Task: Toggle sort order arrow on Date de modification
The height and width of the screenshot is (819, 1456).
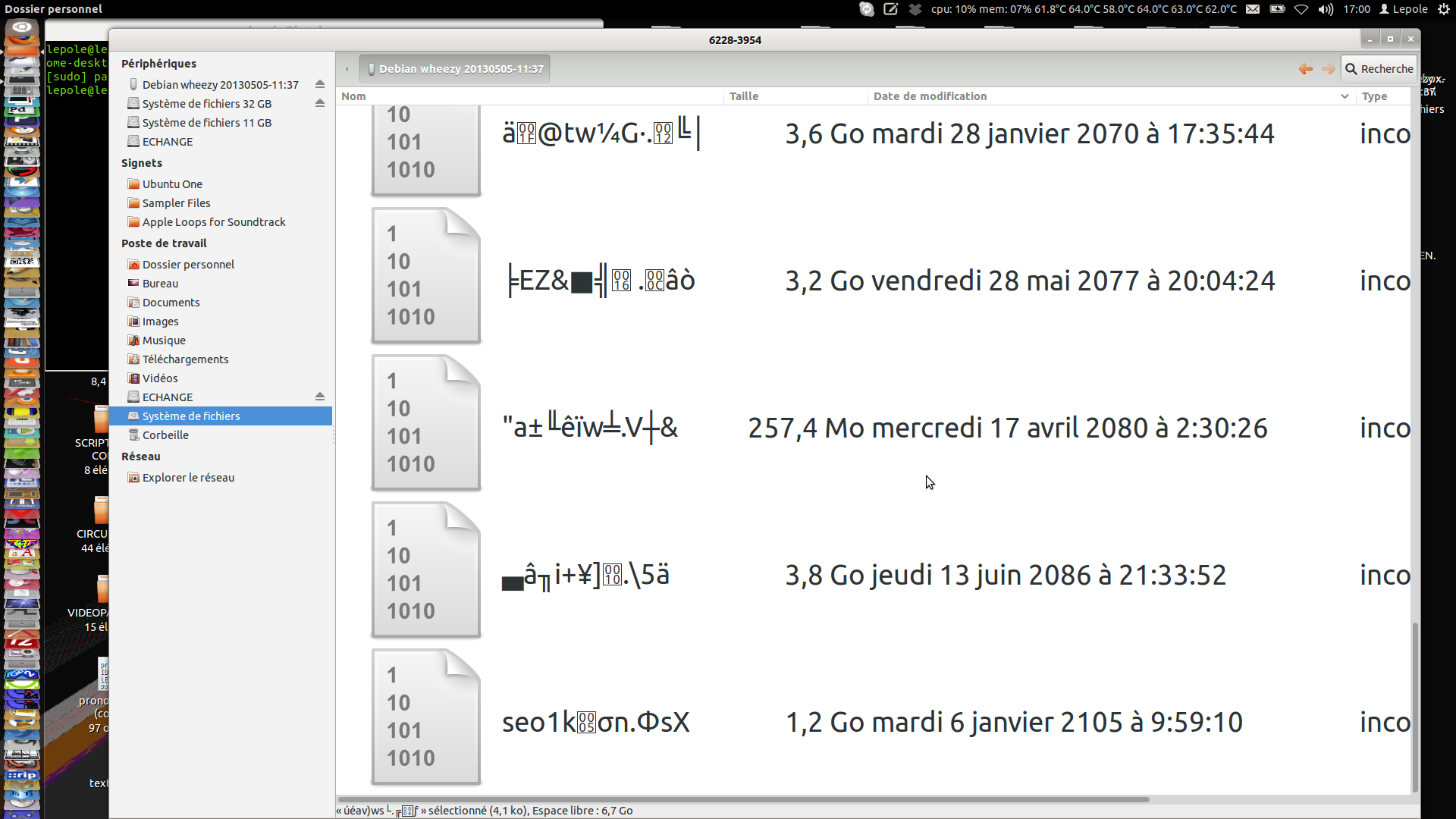Action: pos(1345,96)
